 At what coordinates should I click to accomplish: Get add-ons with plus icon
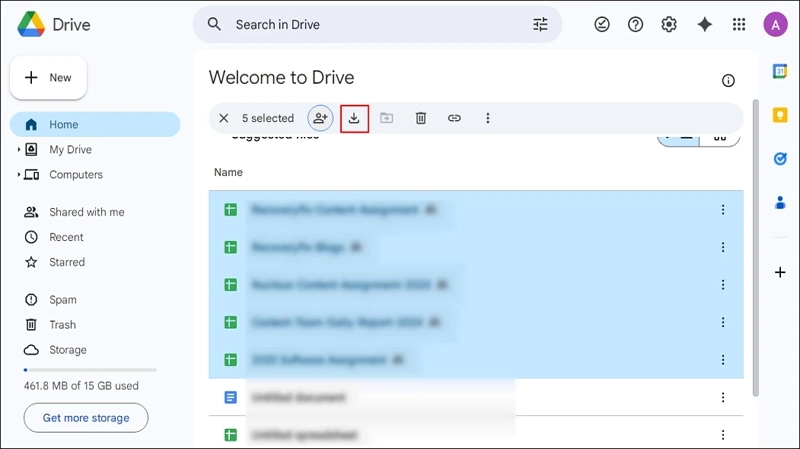[780, 272]
